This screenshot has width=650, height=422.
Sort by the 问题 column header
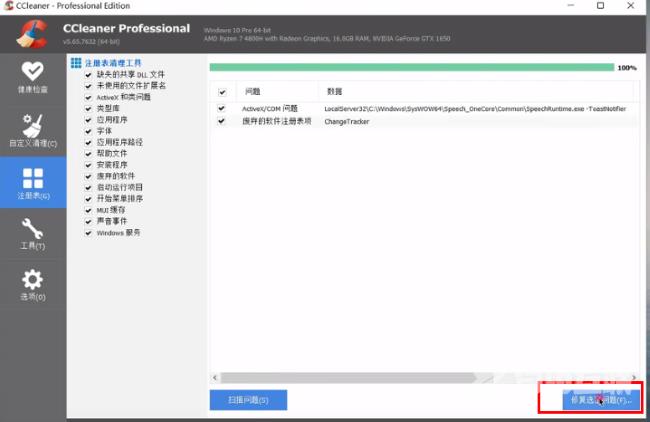(x=277, y=92)
